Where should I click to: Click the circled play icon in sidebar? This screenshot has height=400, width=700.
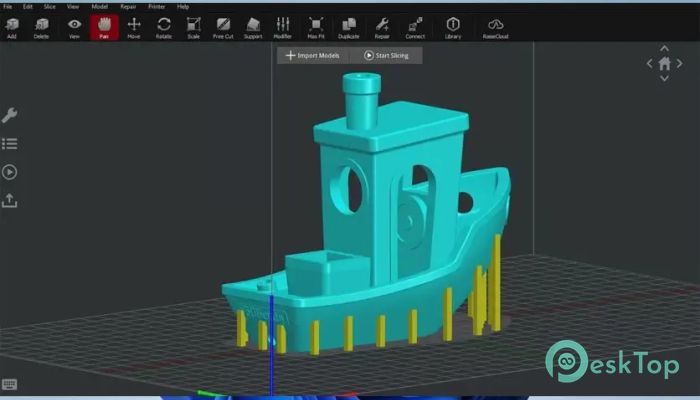[9, 172]
